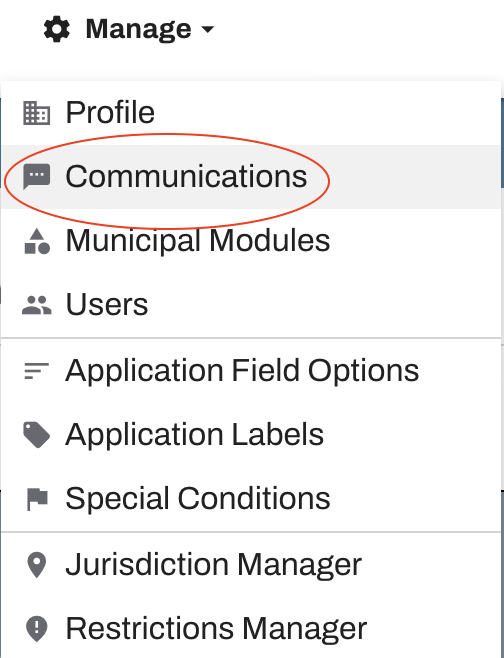Open Application Field Options
This screenshot has height=658, width=504.
click(251, 371)
